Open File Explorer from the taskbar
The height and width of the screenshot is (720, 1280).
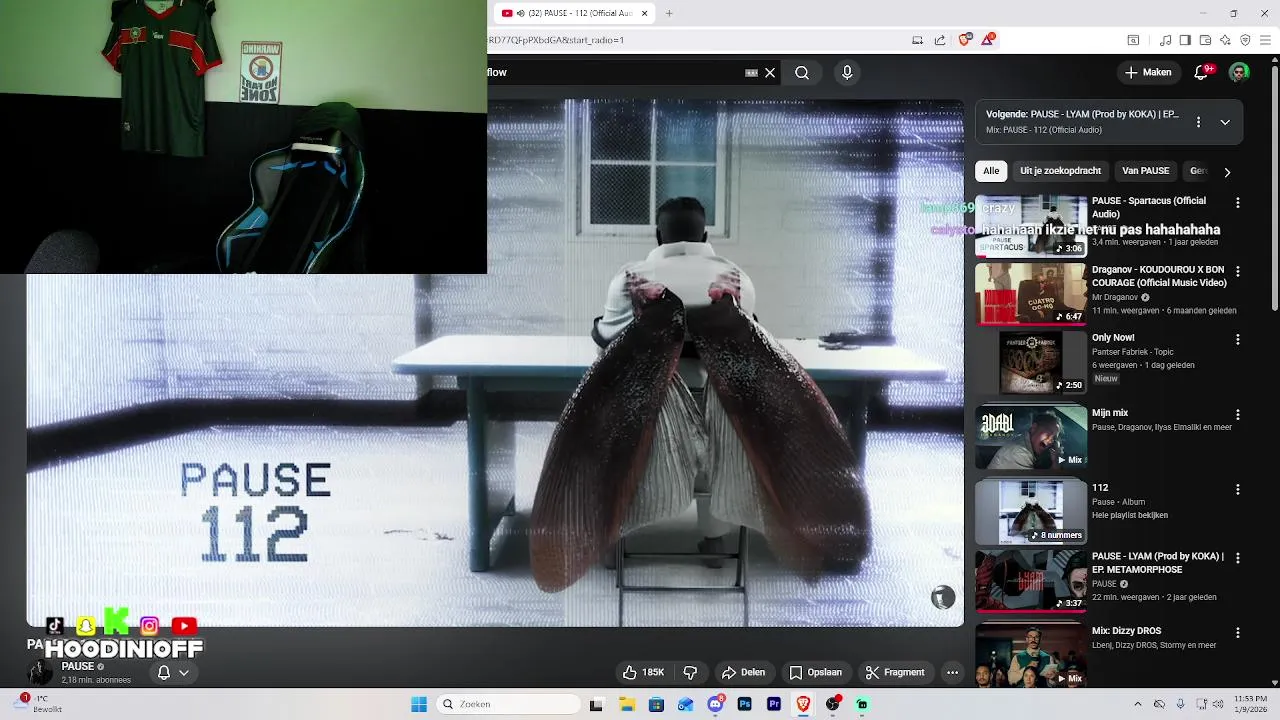pyautogui.click(x=627, y=704)
